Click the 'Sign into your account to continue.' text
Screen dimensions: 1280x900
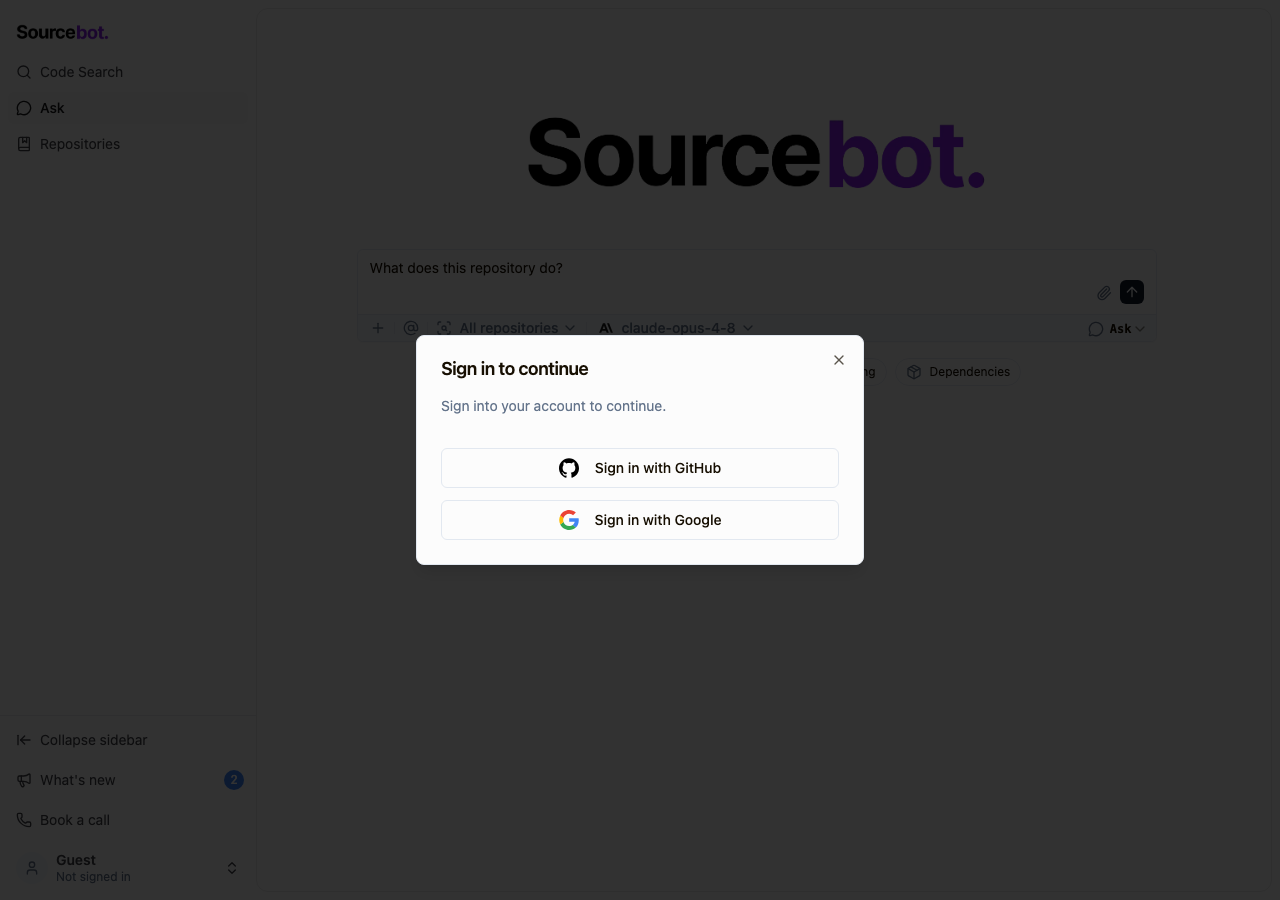(x=554, y=406)
